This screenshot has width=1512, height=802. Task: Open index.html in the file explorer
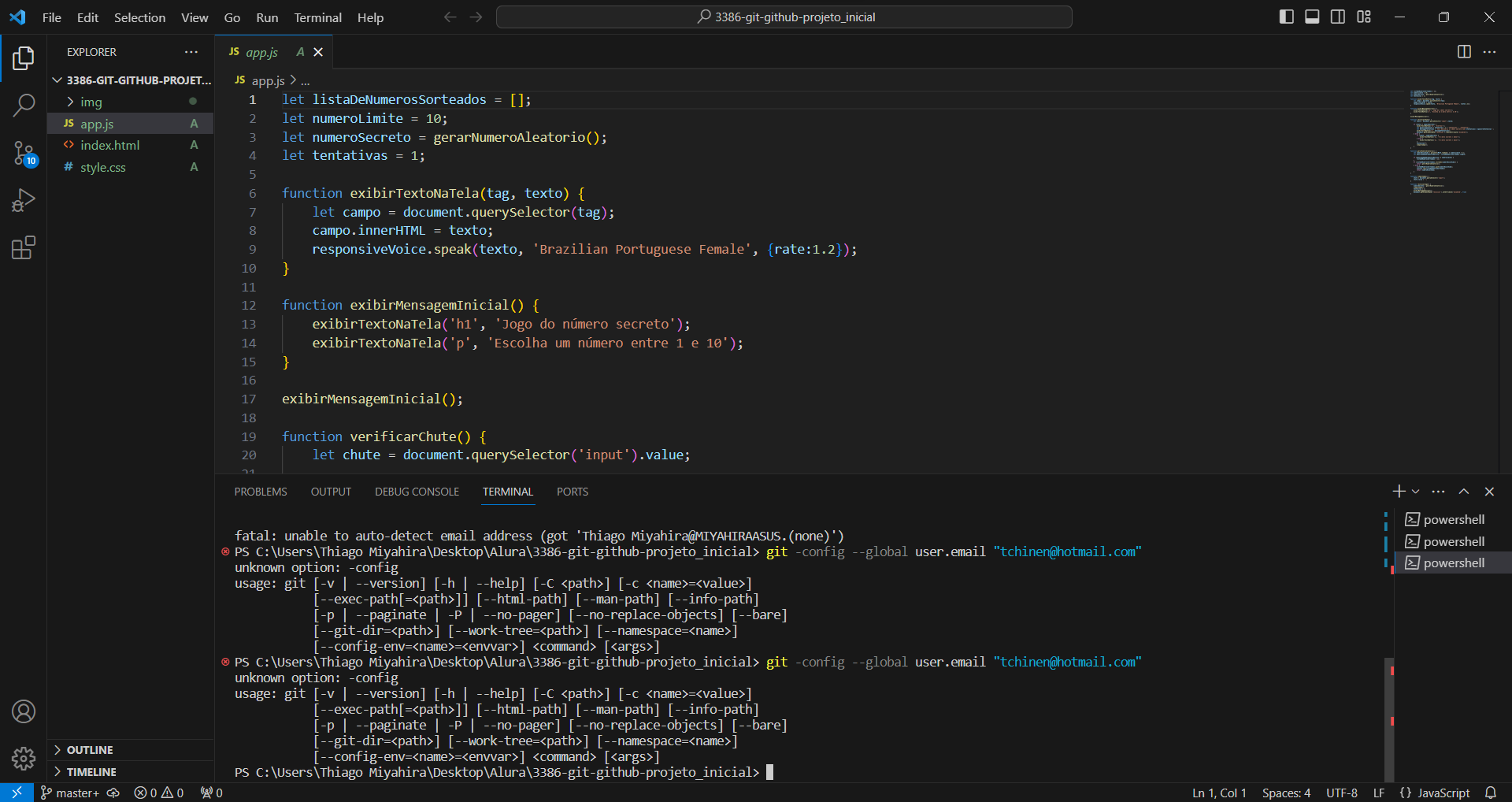click(x=131, y=146)
